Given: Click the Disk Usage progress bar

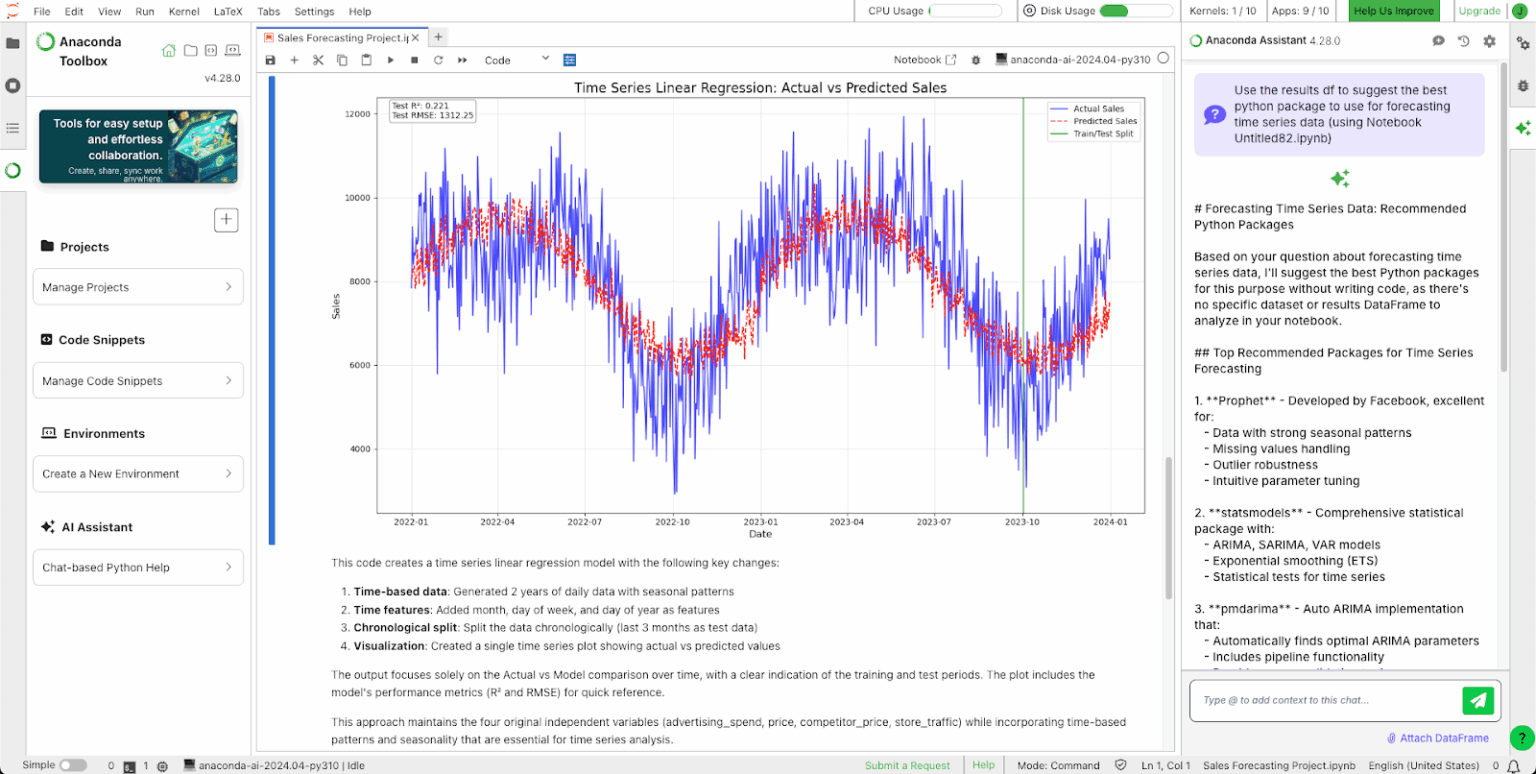Looking at the screenshot, I should [x=1136, y=11].
